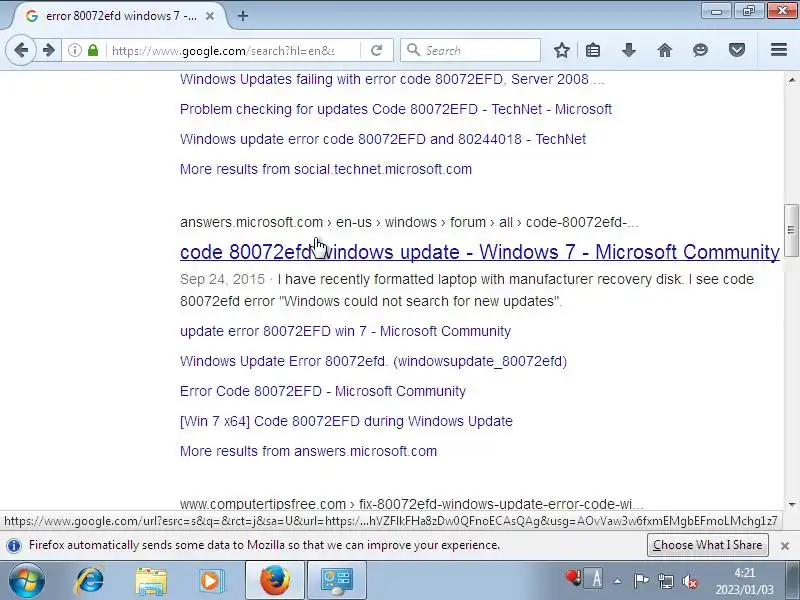Open 'code 80072efd windows update - Windows 7' result
Screen dimensions: 800x600
point(480,252)
